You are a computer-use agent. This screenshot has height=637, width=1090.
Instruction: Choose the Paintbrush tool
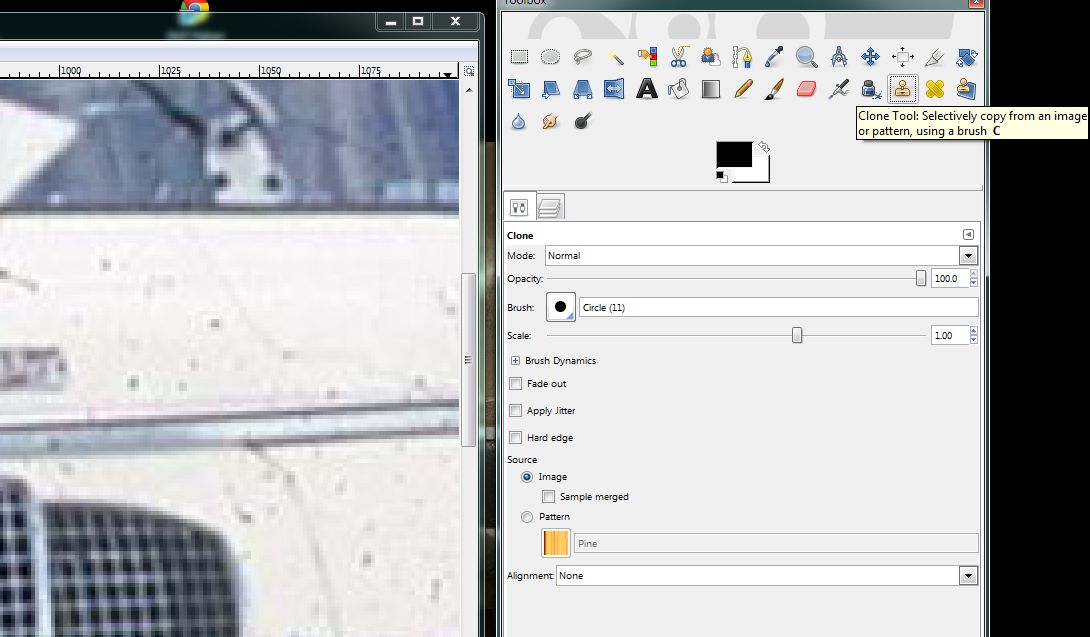pos(774,89)
